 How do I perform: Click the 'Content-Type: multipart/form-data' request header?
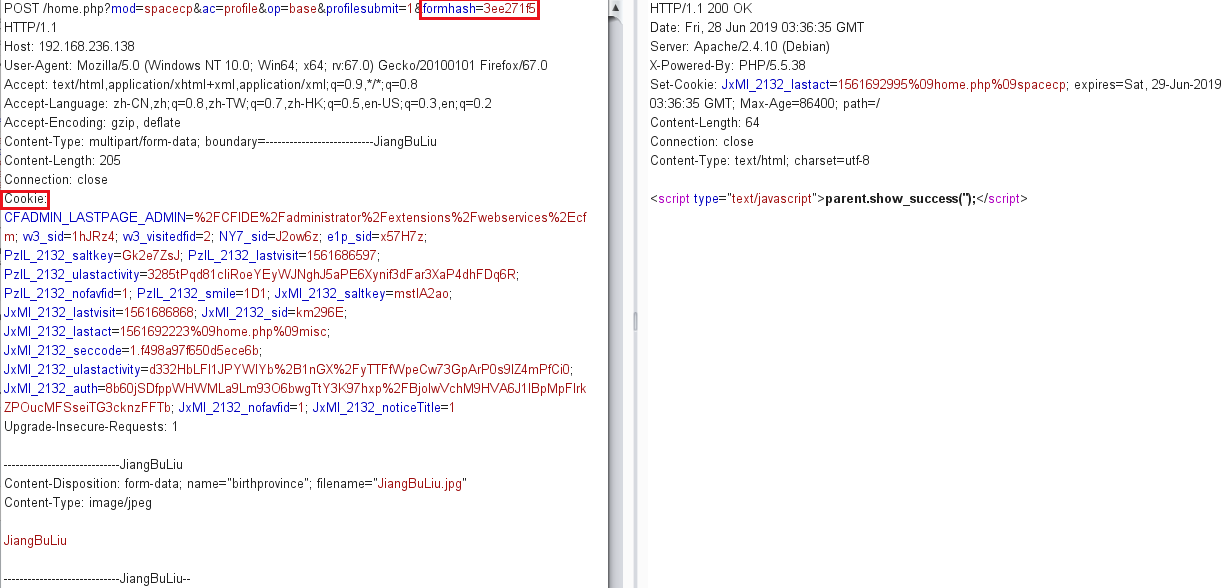[x=220, y=141]
